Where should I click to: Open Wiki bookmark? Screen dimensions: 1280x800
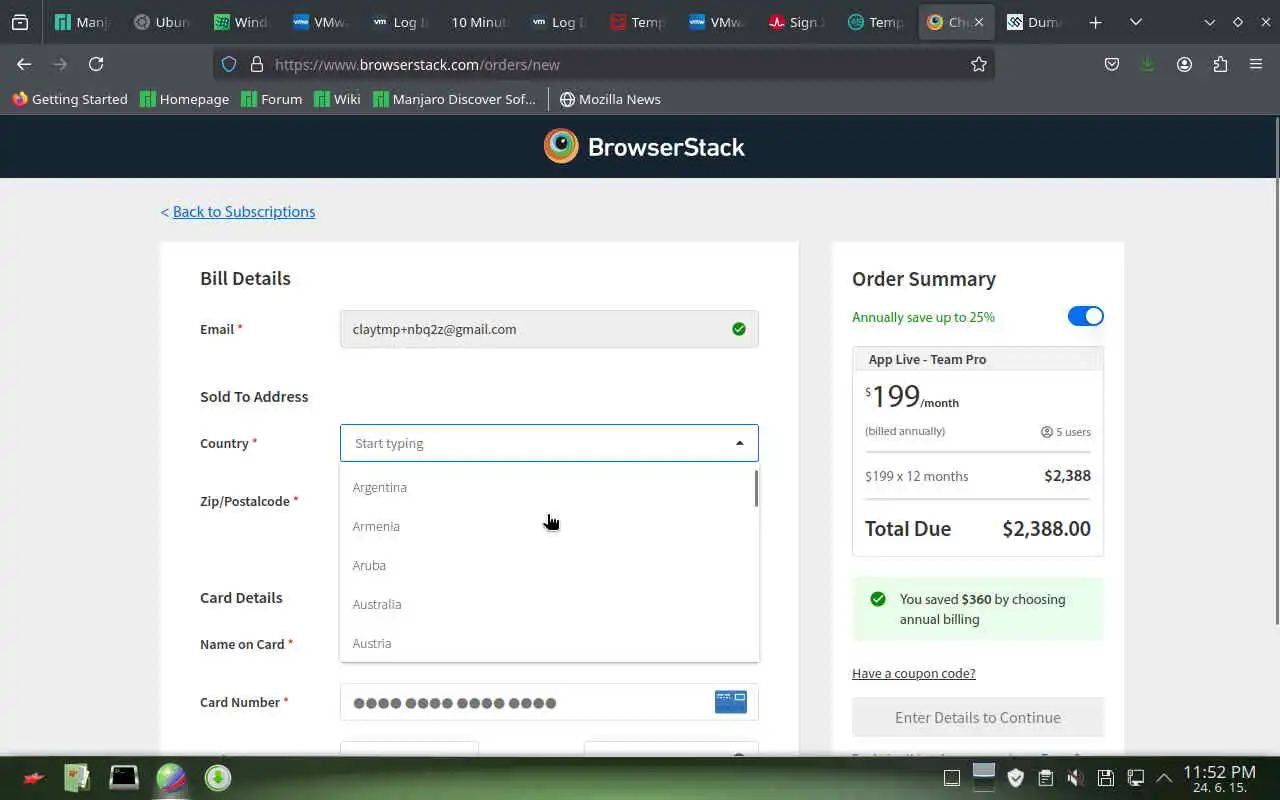click(337, 99)
